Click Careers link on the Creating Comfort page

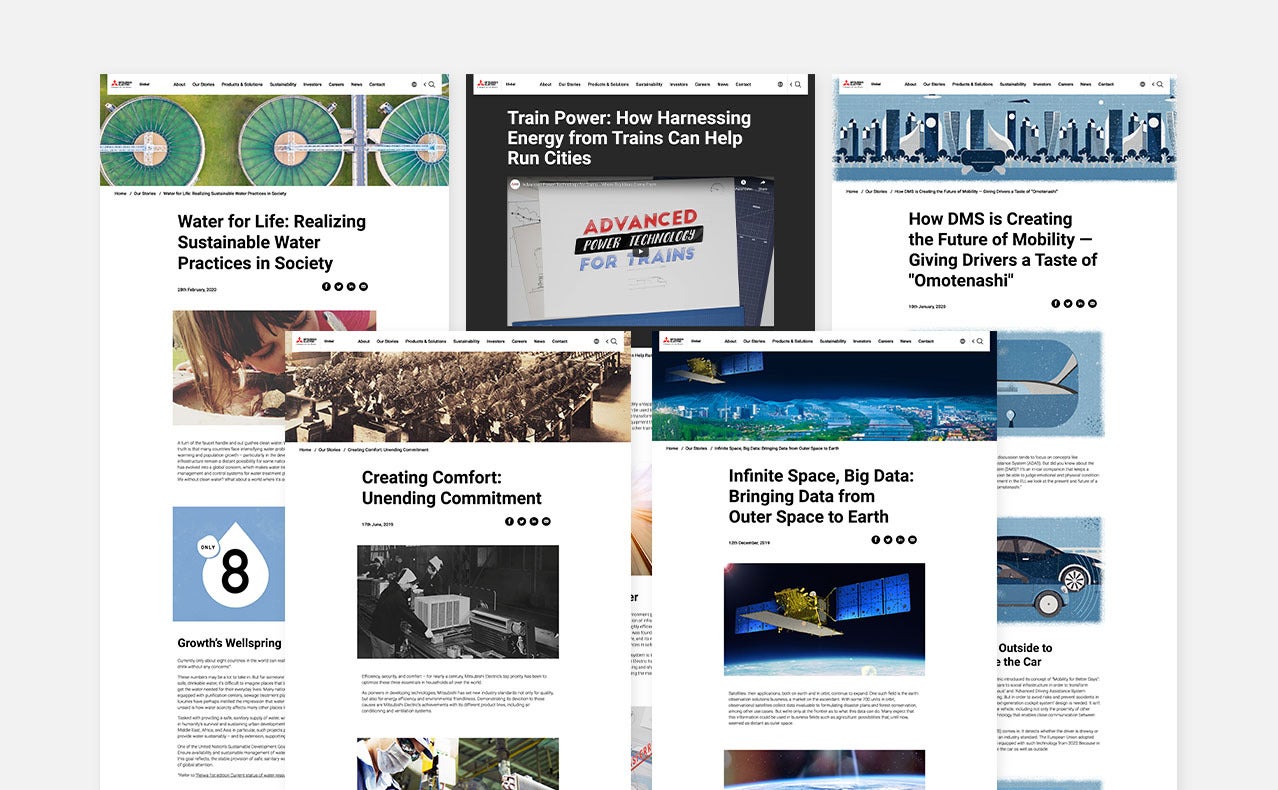pos(519,341)
